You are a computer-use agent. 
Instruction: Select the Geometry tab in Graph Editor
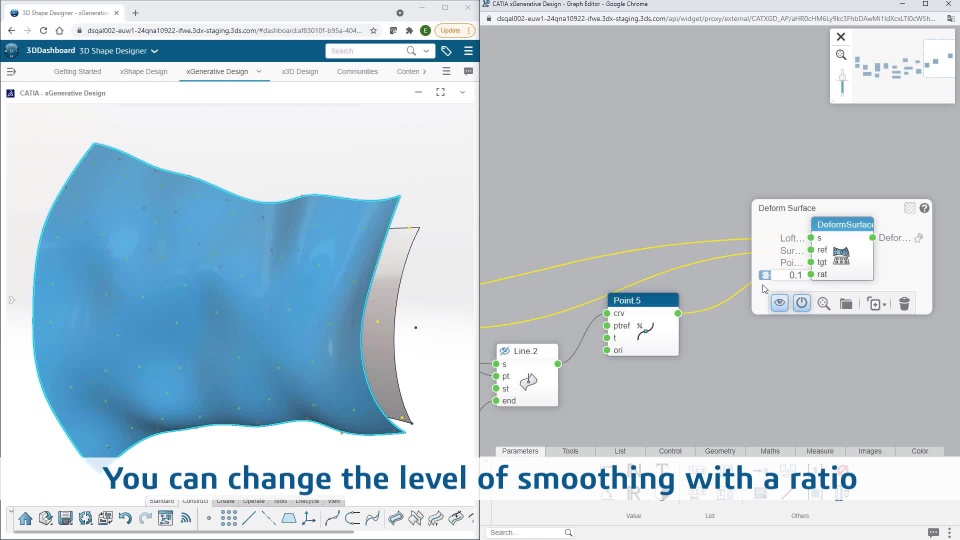point(720,451)
